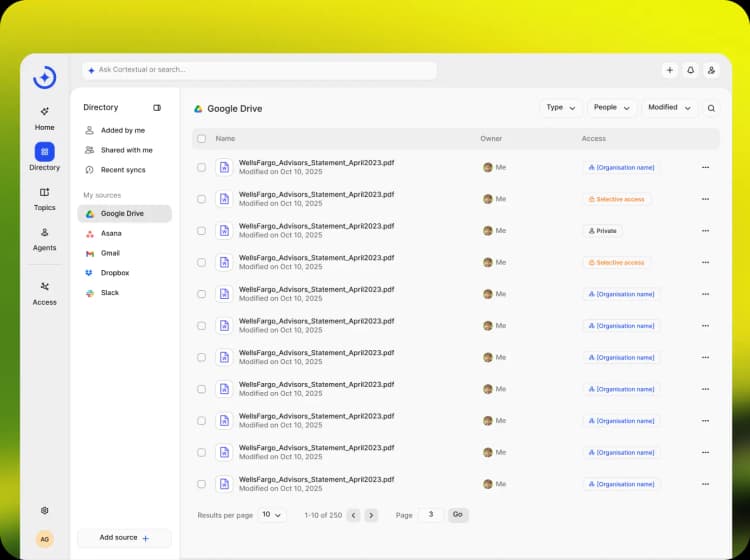The image size is (750, 560).
Task: Check the checkbox of the Private file
Action: coord(201,231)
